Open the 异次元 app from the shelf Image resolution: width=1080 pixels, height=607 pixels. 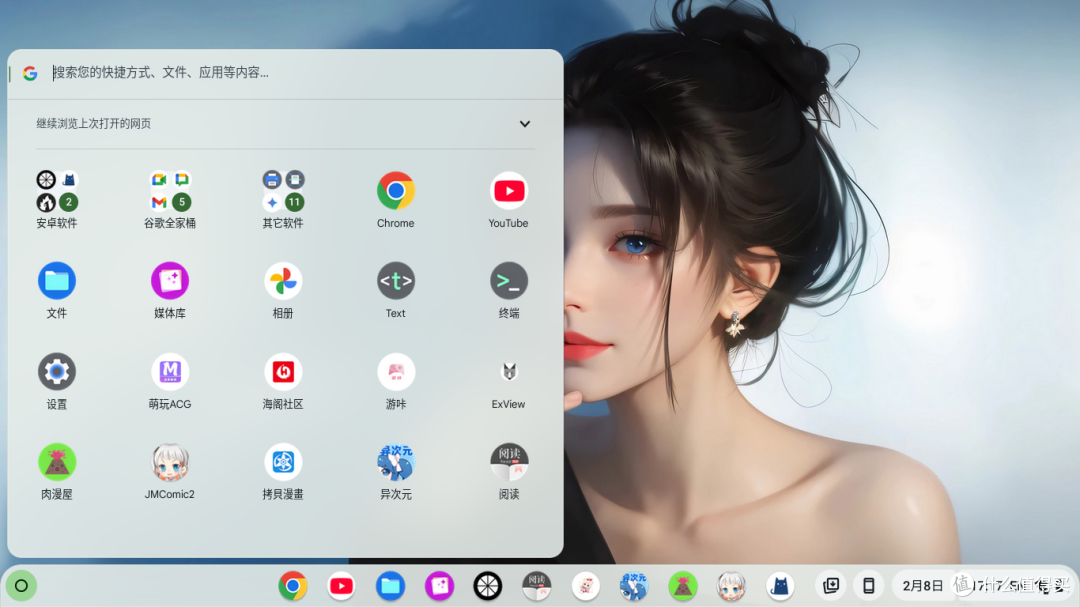[x=634, y=586]
